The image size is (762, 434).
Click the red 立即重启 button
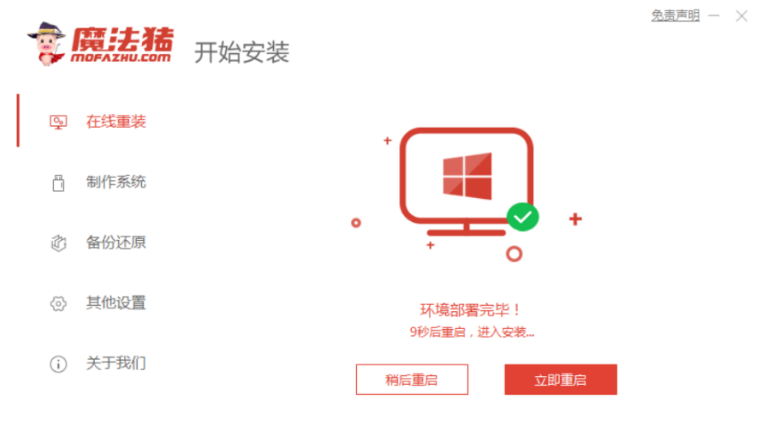[561, 380]
